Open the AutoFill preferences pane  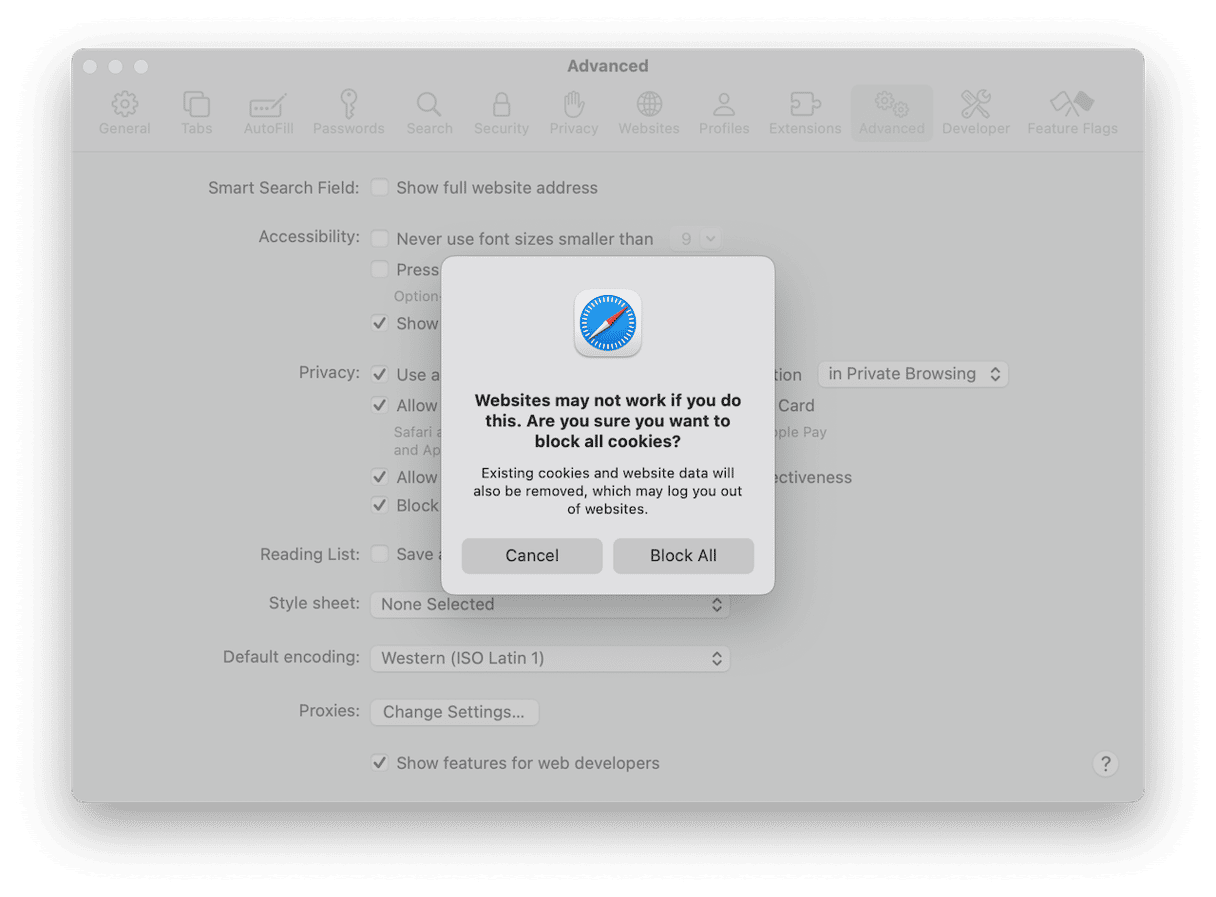coord(268,113)
